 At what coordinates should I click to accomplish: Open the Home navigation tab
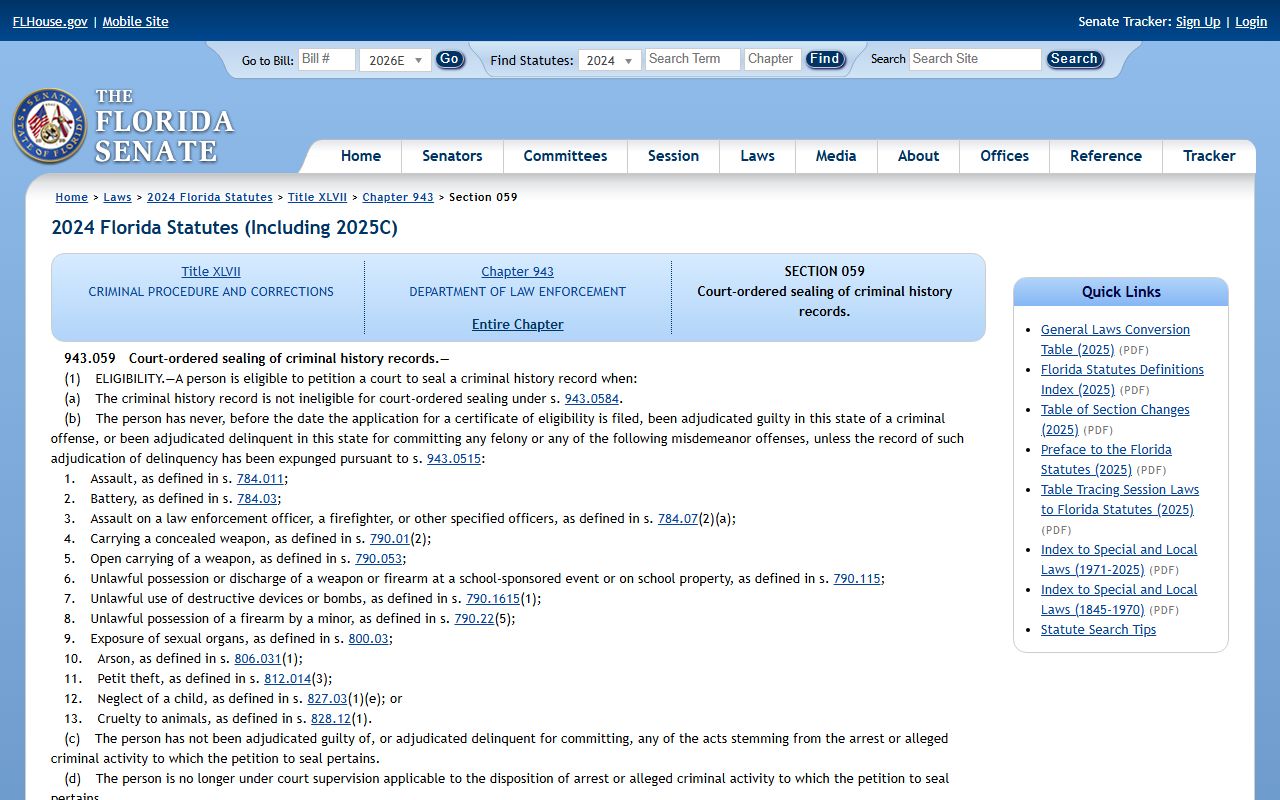[361, 156]
